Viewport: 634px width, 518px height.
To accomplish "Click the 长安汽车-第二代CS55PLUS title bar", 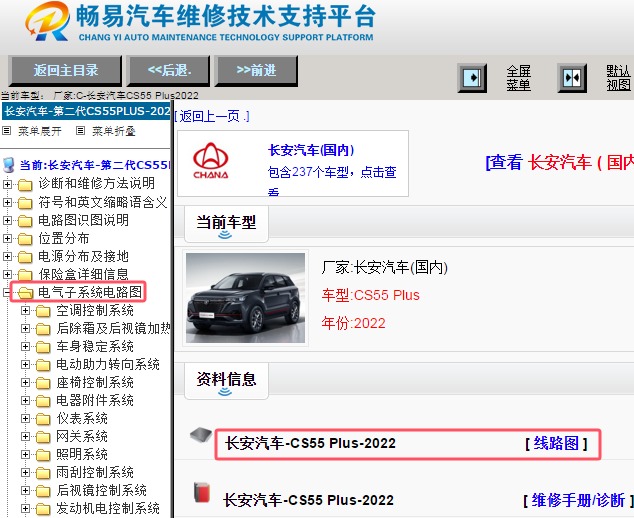I will pos(86,111).
